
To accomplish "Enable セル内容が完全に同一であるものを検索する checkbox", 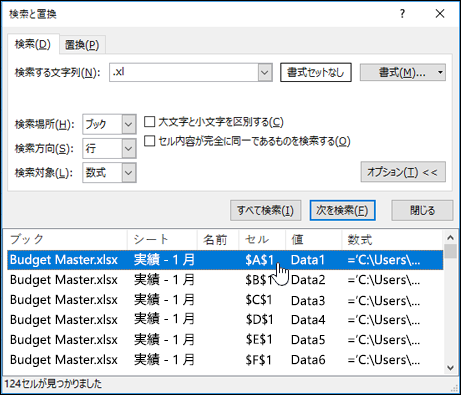I will 149,141.
